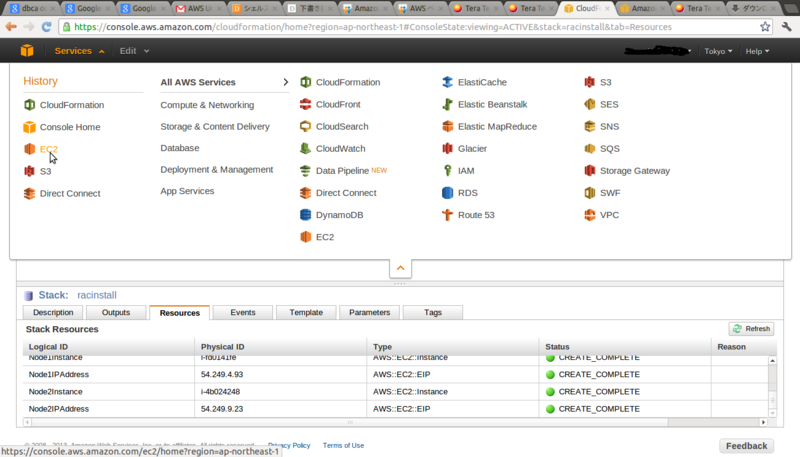Image resolution: width=800 pixels, height=457 pixels.
Task: Reload the page with browser refresh
Action: point(46,27)
